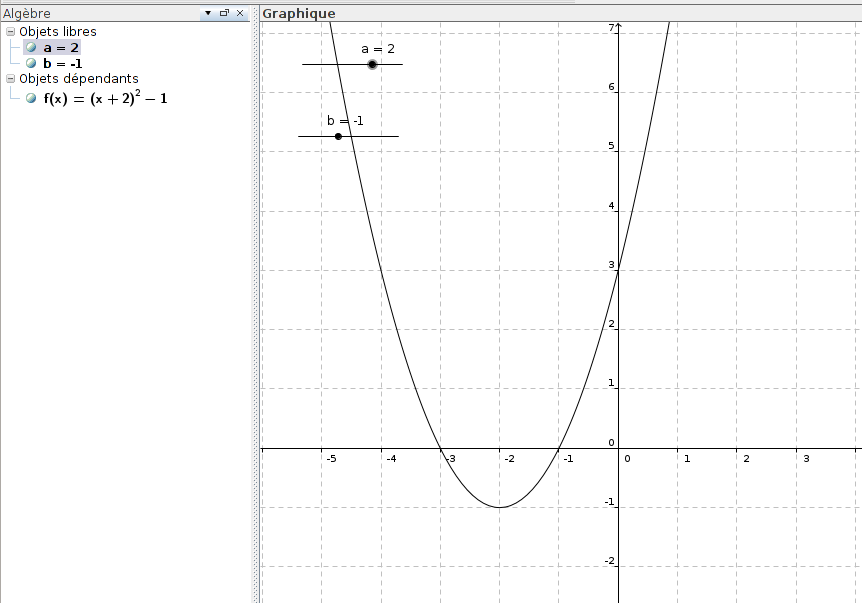Click the slider label 'b = -1' in graph
862x603 pixels.
(x=345, y=120)
